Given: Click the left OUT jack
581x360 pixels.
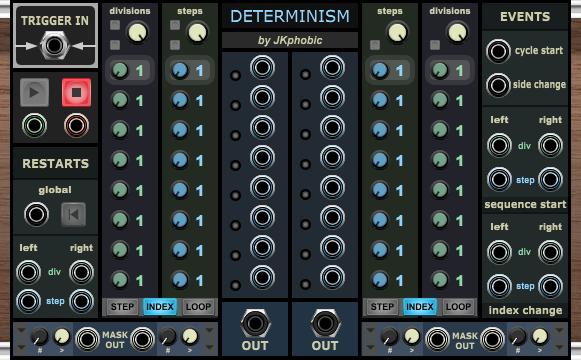Looking at the screenshot, I should pyautogui.click(x=255, y=323).
